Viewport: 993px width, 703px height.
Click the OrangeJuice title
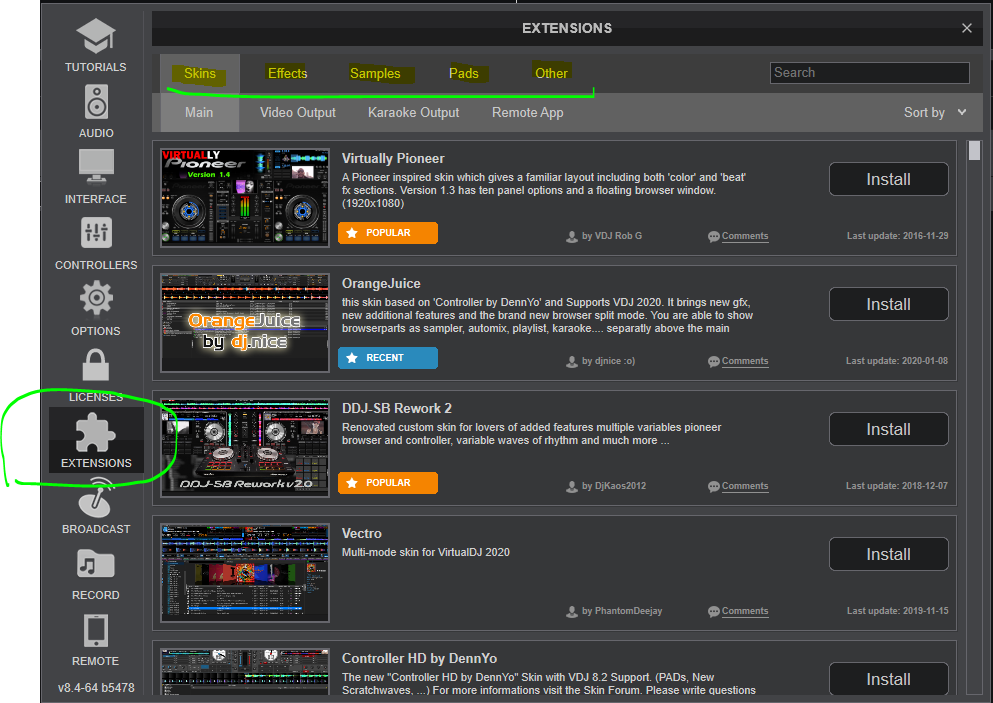pos(381,284)
